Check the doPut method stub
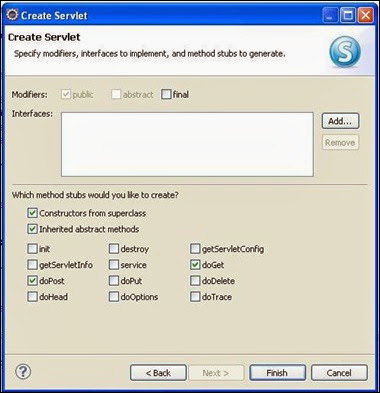 click(x=114, y=281)
